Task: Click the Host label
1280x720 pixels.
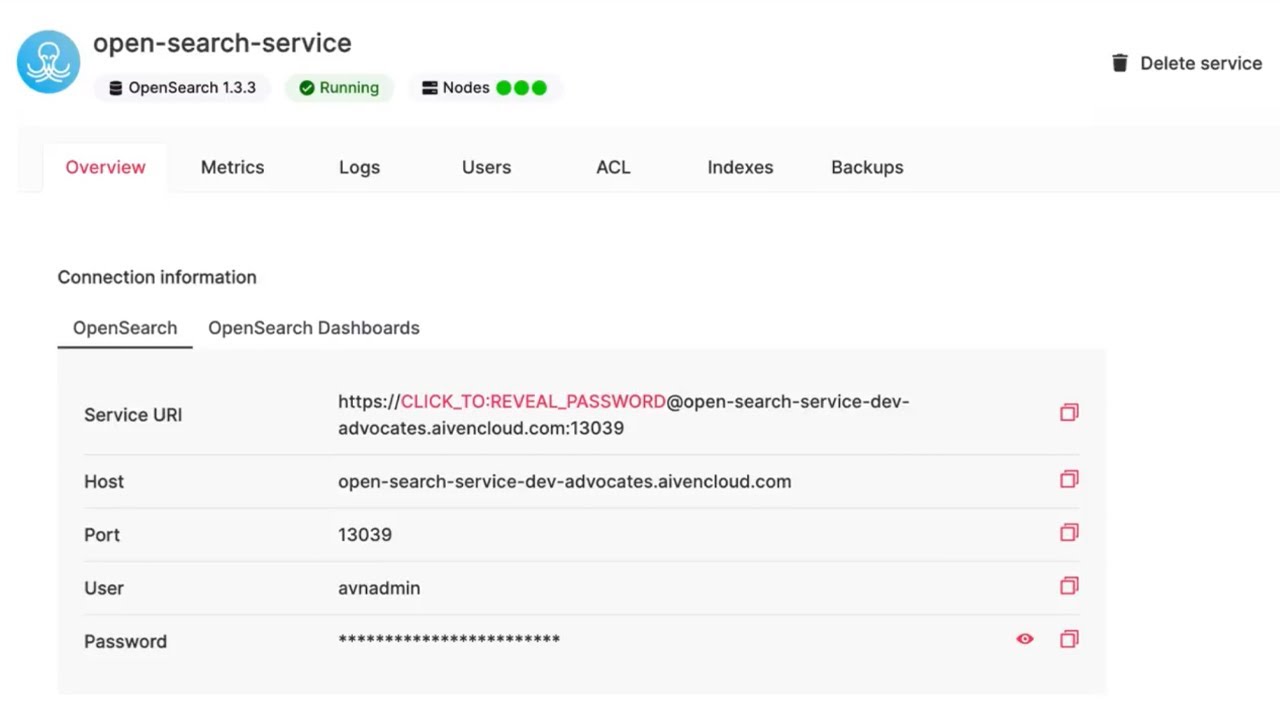Action: pos(104,481)
